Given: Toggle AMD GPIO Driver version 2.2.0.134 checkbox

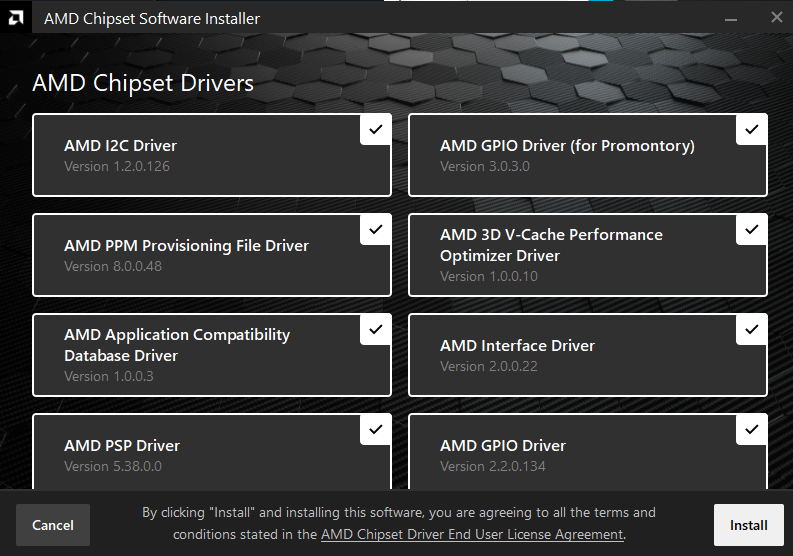Looking at the screenshot, I should 752,430.
